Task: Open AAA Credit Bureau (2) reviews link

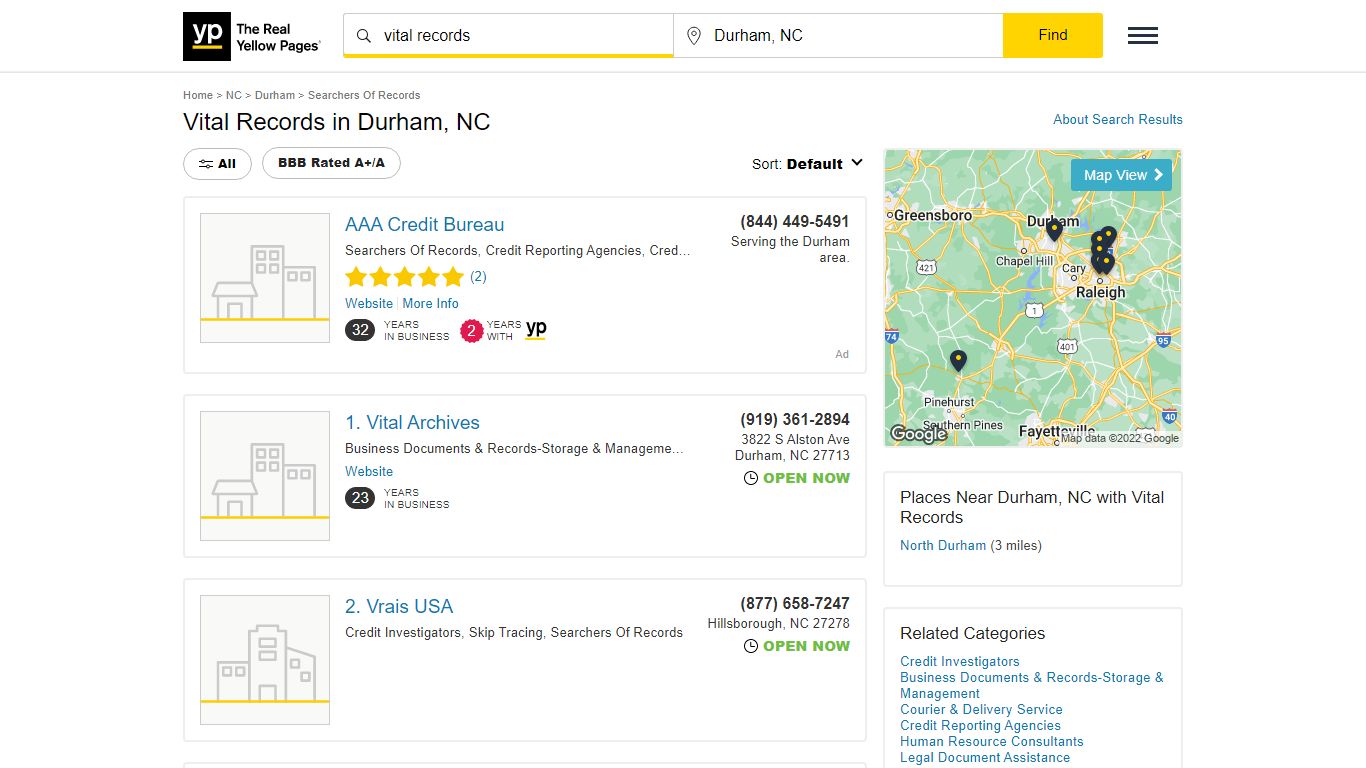Action: click(479, 277)
